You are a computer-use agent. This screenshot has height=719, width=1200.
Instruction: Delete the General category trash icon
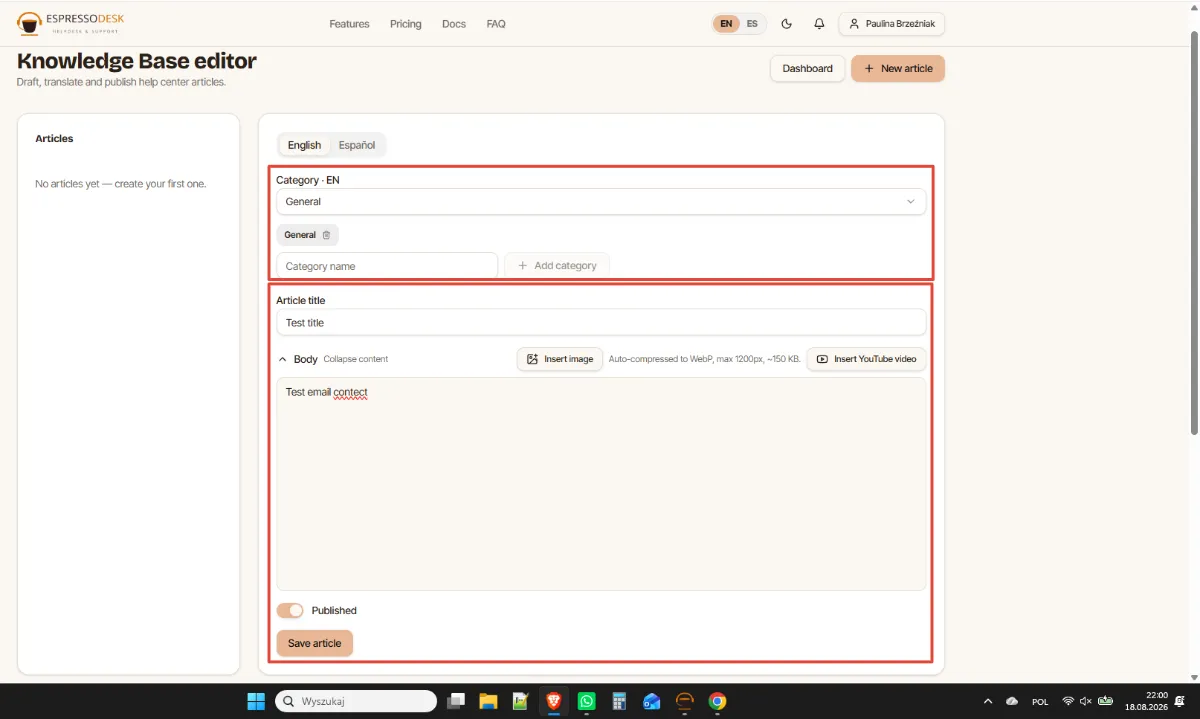(x=326, y=235)
